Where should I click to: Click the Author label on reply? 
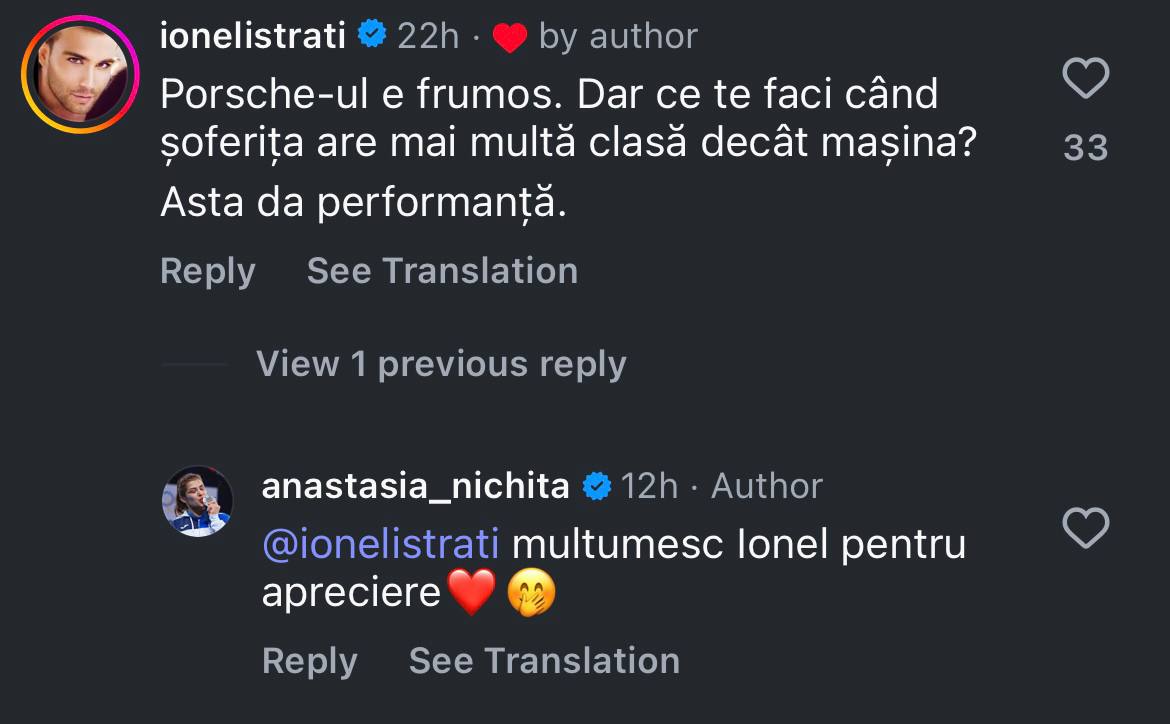pyautogui.click(x=766, y=486)
